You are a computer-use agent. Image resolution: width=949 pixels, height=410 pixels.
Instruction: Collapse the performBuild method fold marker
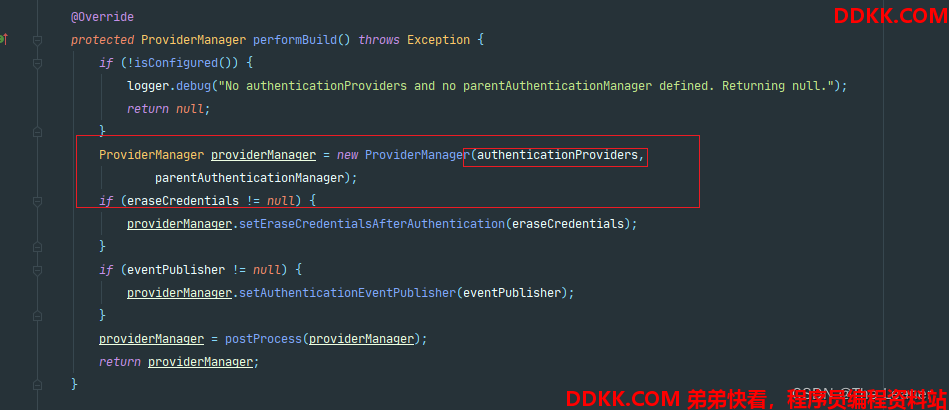(x=38, y=40)
